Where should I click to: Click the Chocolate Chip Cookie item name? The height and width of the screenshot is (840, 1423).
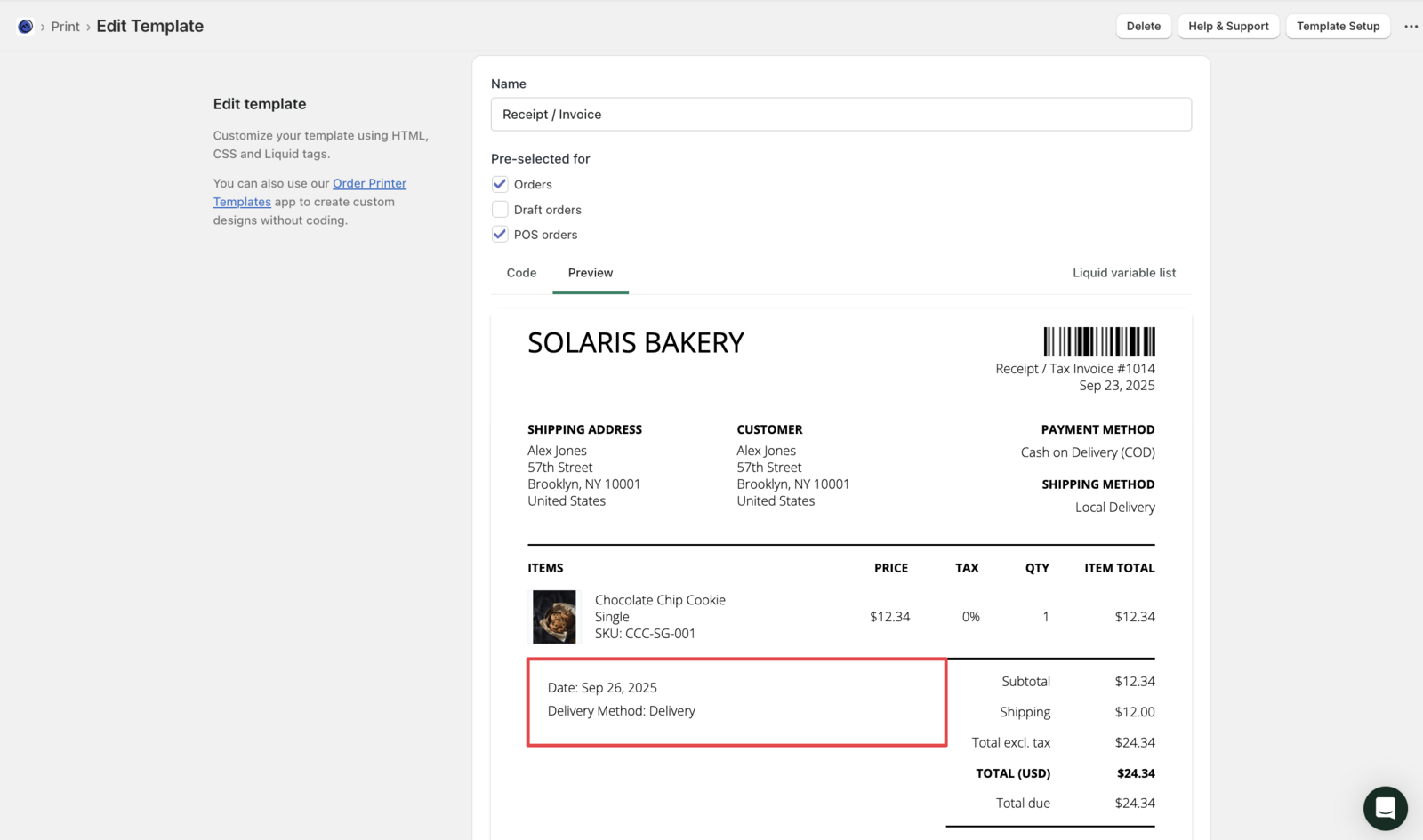click(660, 600)
